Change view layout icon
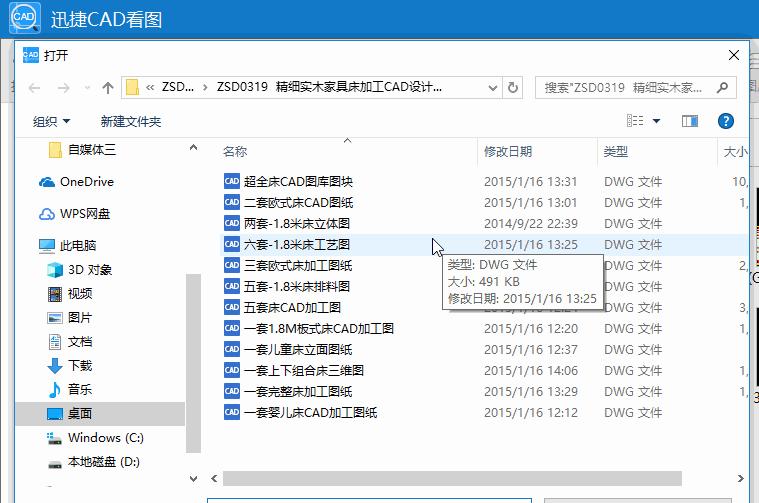This screenshot has width=759, height=503. [635, 121]
